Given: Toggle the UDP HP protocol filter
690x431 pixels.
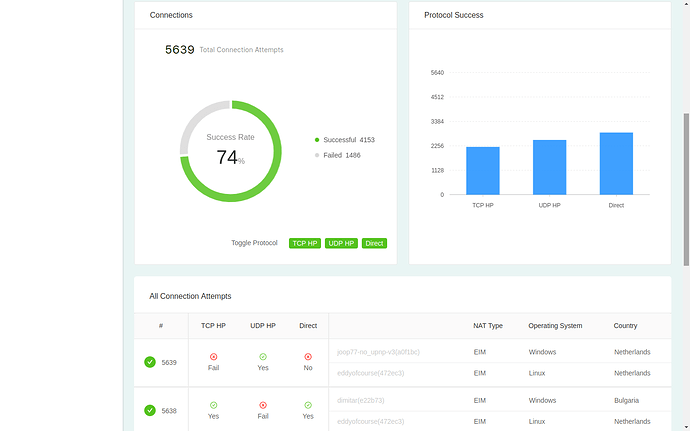Looking at the screenshot, I should point(341,243).
